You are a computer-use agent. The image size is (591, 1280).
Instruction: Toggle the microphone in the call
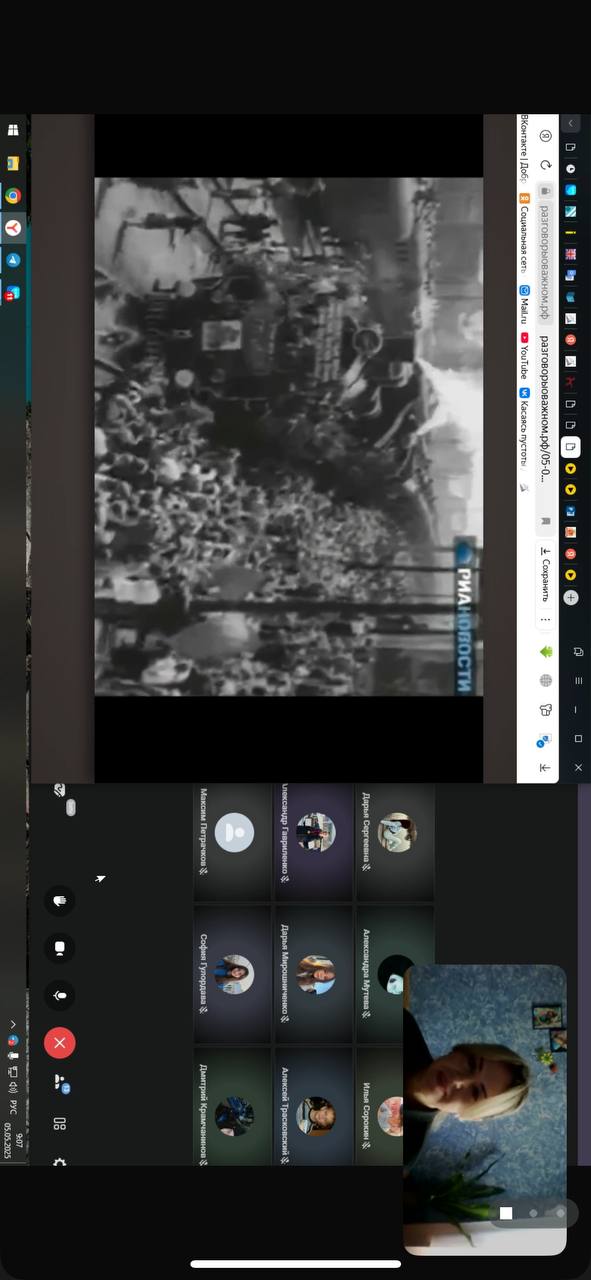click(60, 995)
